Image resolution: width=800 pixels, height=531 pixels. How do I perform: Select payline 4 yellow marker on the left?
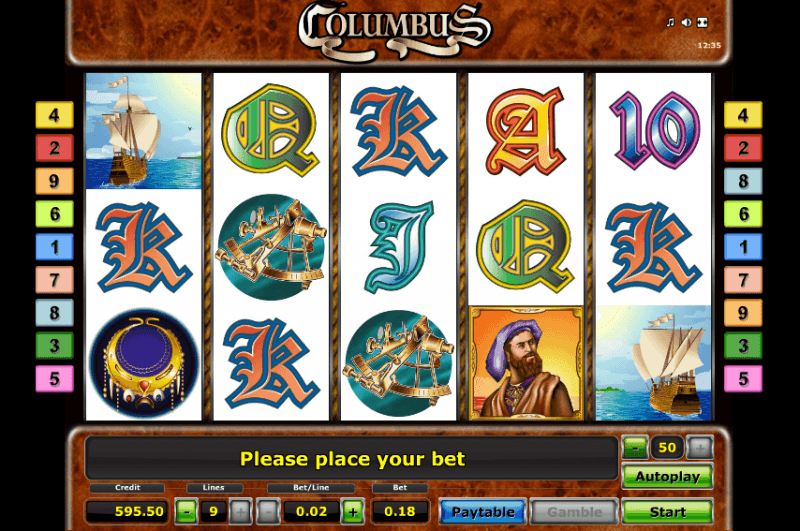[x=55, y=115]
